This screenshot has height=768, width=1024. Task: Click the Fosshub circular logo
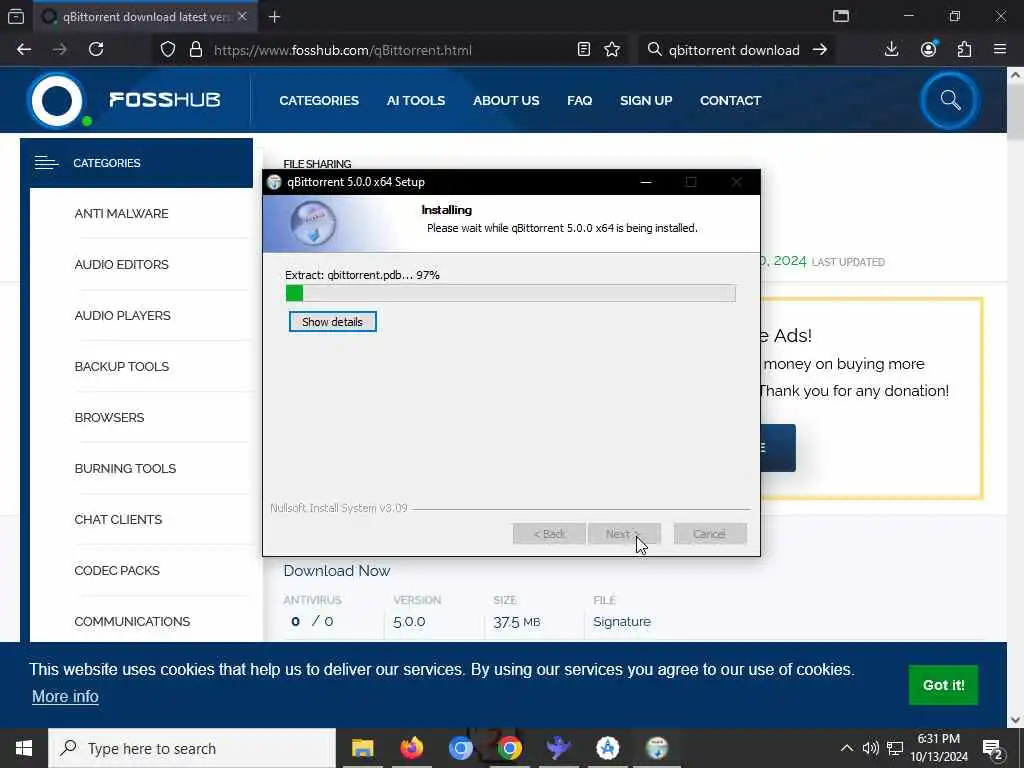coord(57,101)
